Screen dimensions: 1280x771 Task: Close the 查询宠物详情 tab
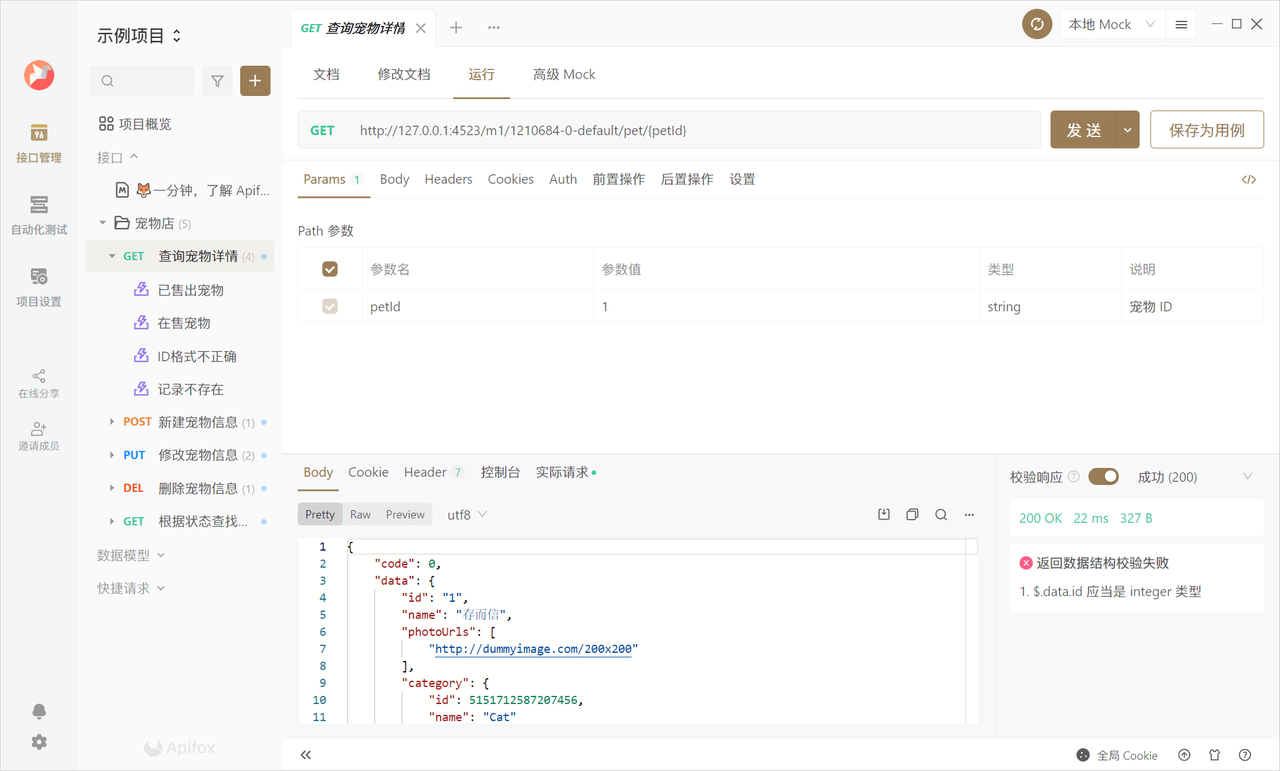tap(421, 28)
